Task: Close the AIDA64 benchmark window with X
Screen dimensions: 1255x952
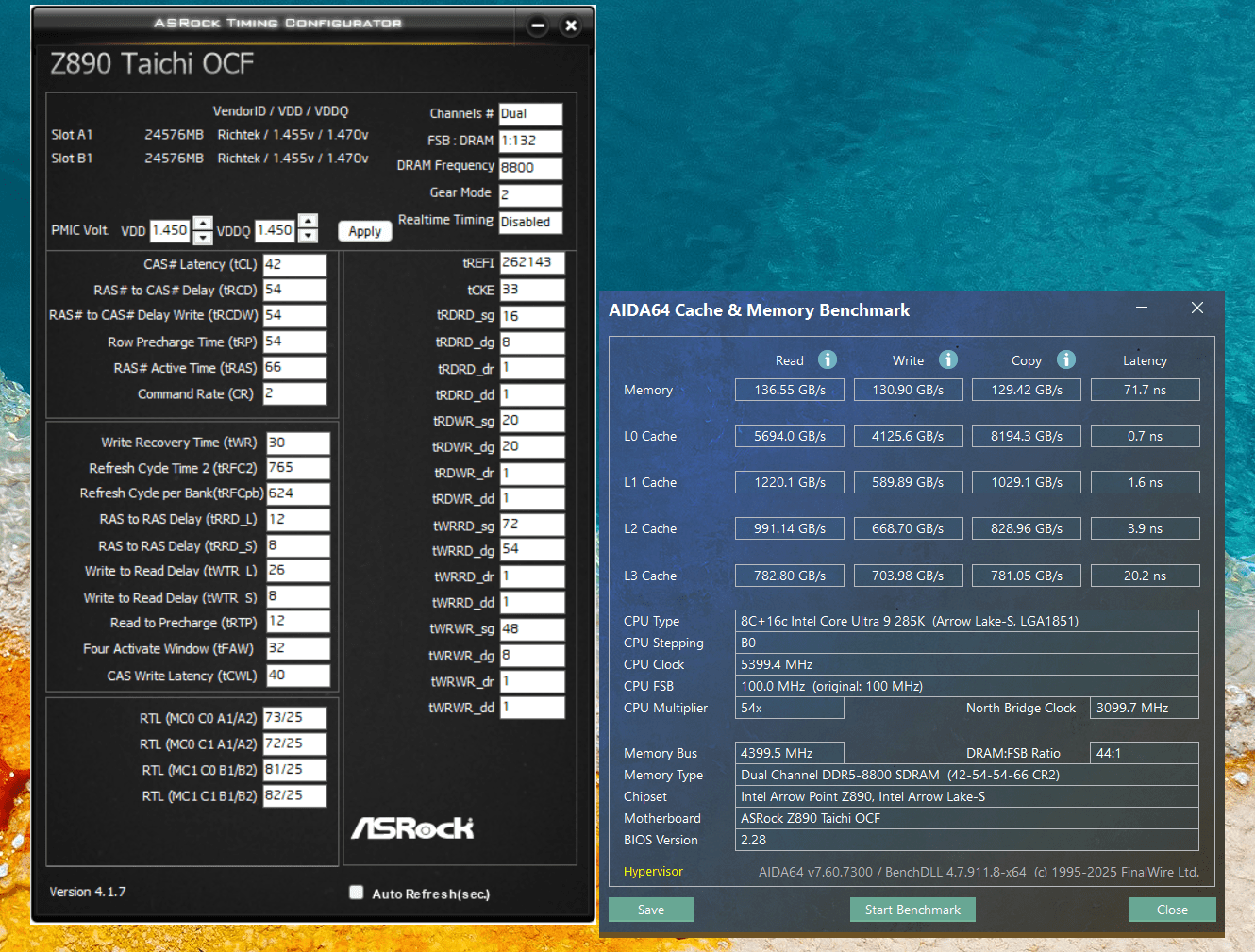Action: 1197,308
